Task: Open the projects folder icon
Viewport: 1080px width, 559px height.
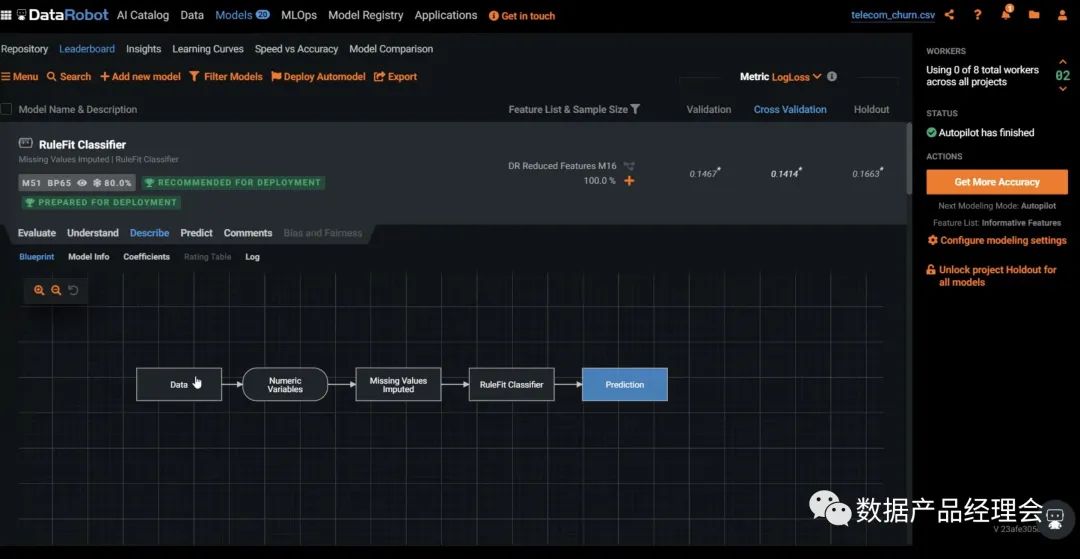Action: (x=1034, y=14)
